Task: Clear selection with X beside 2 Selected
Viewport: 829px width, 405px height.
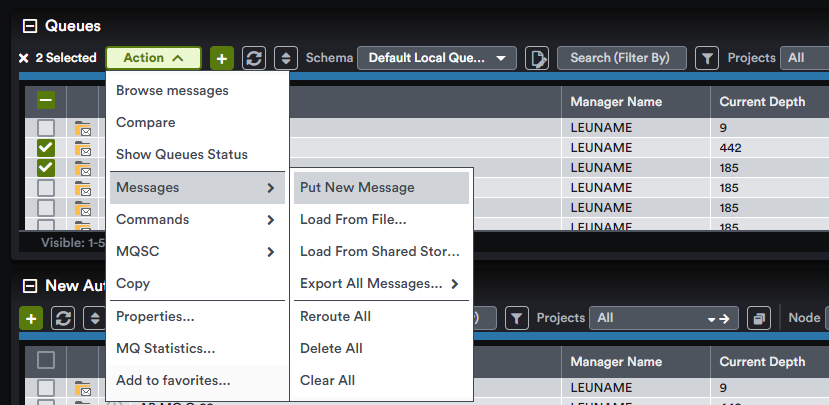Action: (x=23, y=58)
